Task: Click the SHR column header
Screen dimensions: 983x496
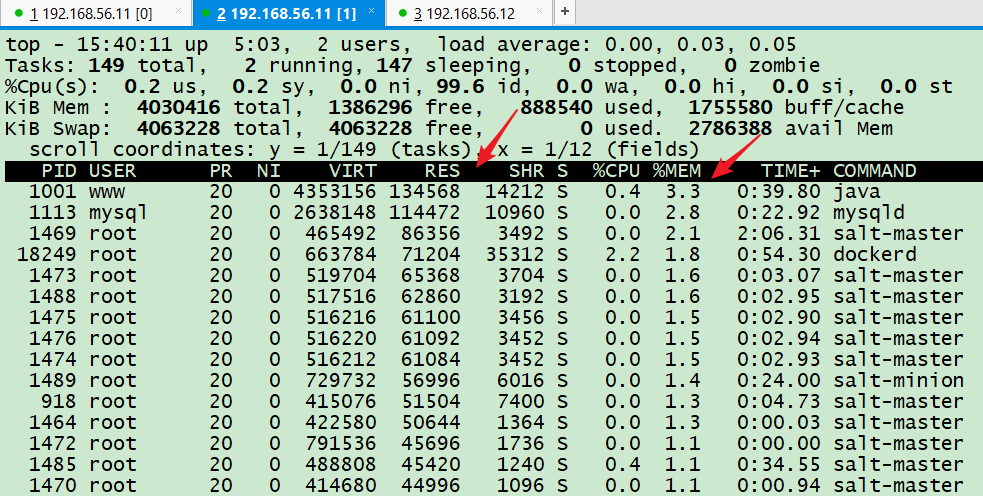Action: tap(527, 171)
